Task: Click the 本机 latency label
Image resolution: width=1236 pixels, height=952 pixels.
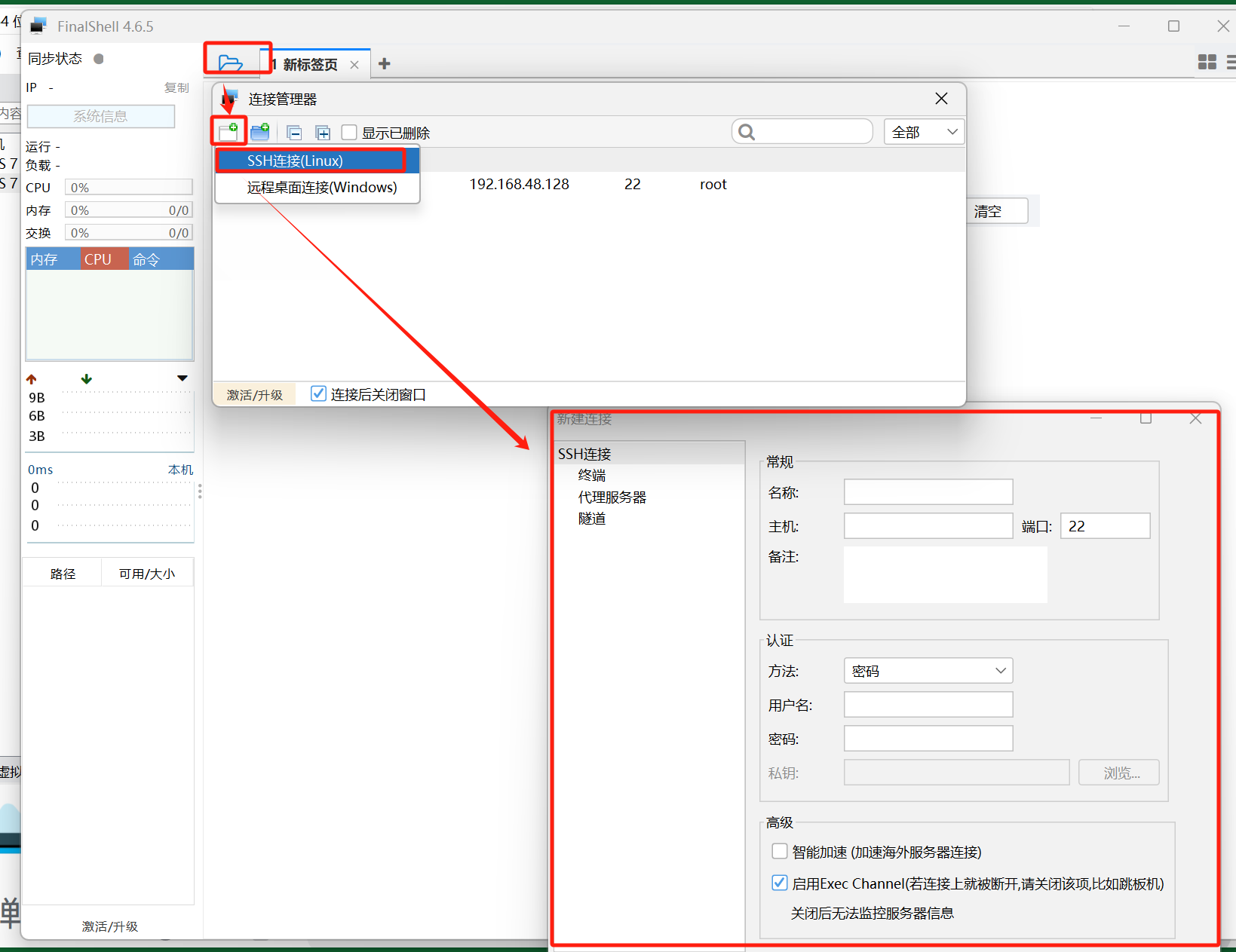Action: 180,470
